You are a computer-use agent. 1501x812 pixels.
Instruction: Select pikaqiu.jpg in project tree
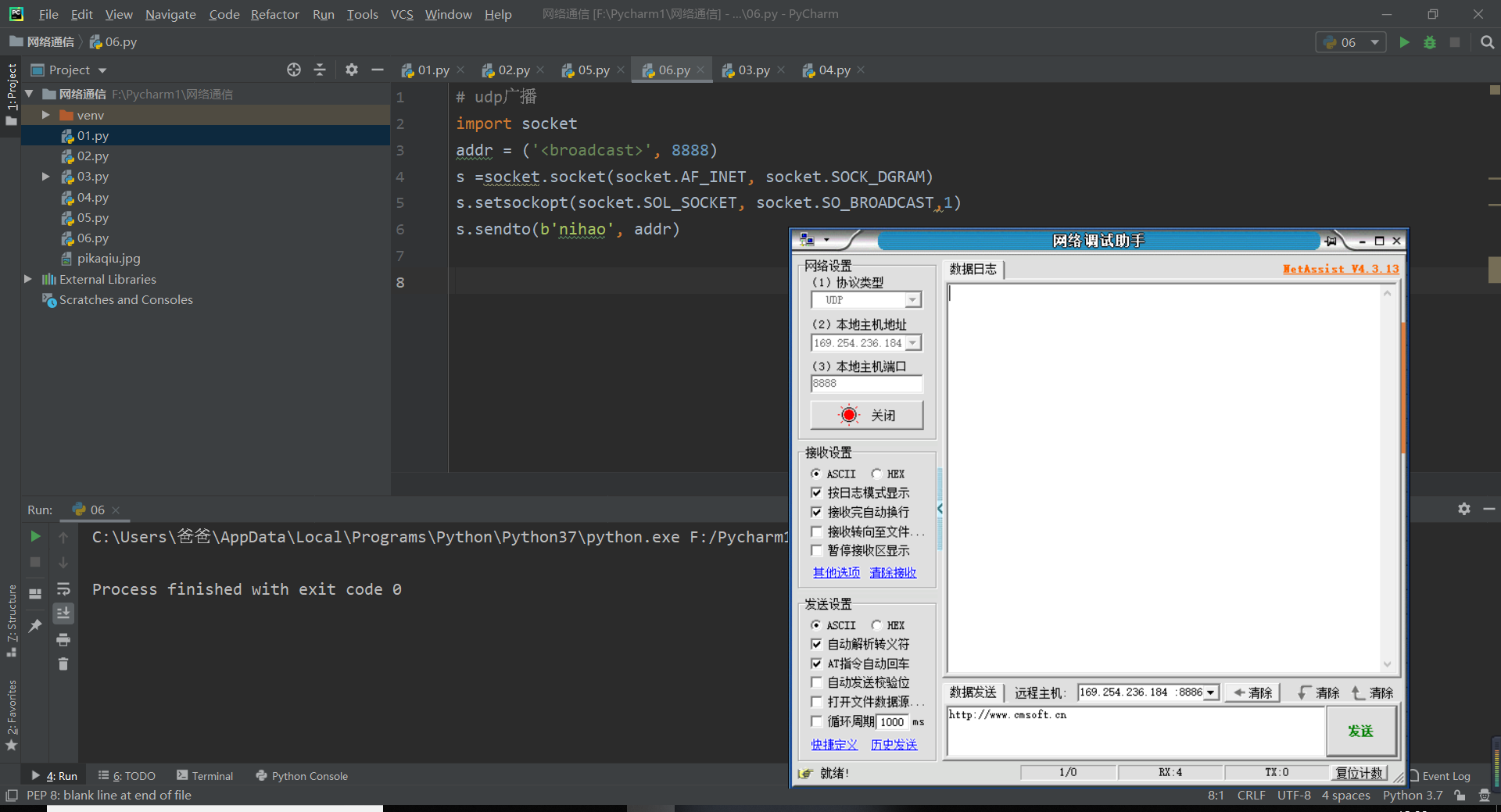(x=109, y=258)
